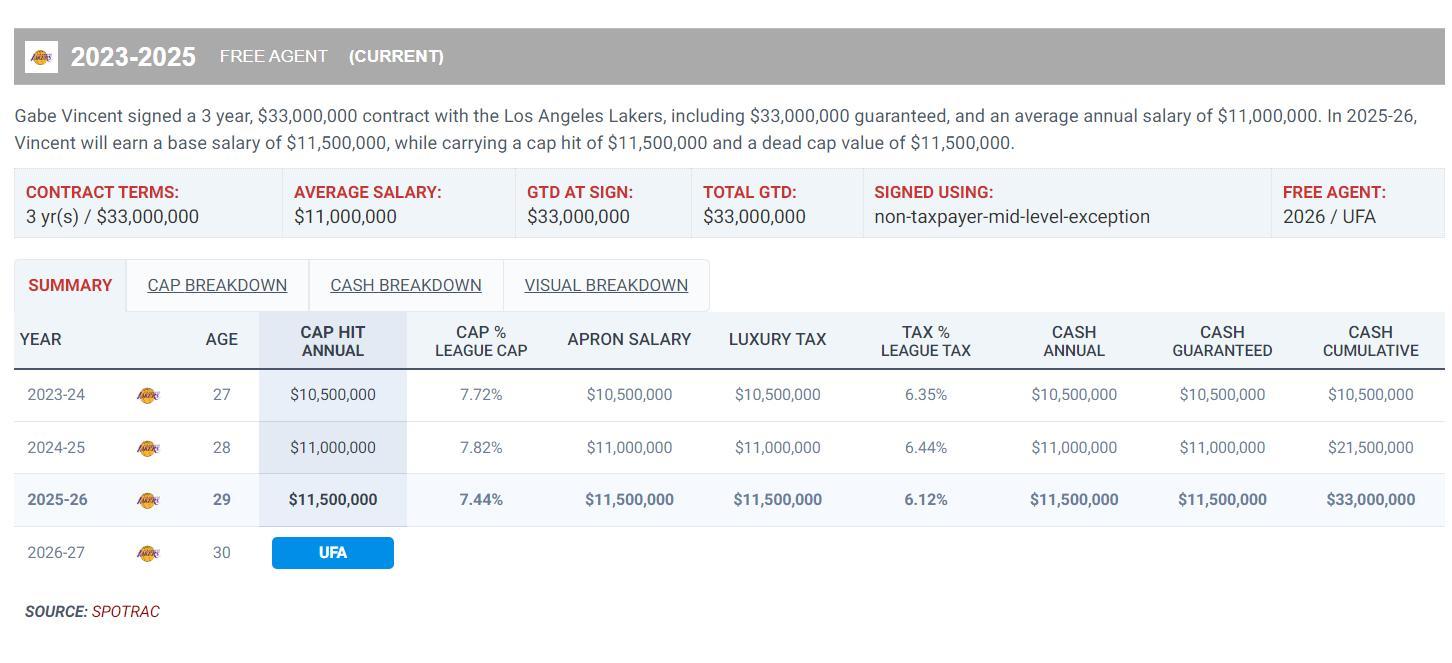Click the Cap Hit Annual column header
Image resolution: width=1452 pixels, height=663 pixels.
(x=333, y=341)
